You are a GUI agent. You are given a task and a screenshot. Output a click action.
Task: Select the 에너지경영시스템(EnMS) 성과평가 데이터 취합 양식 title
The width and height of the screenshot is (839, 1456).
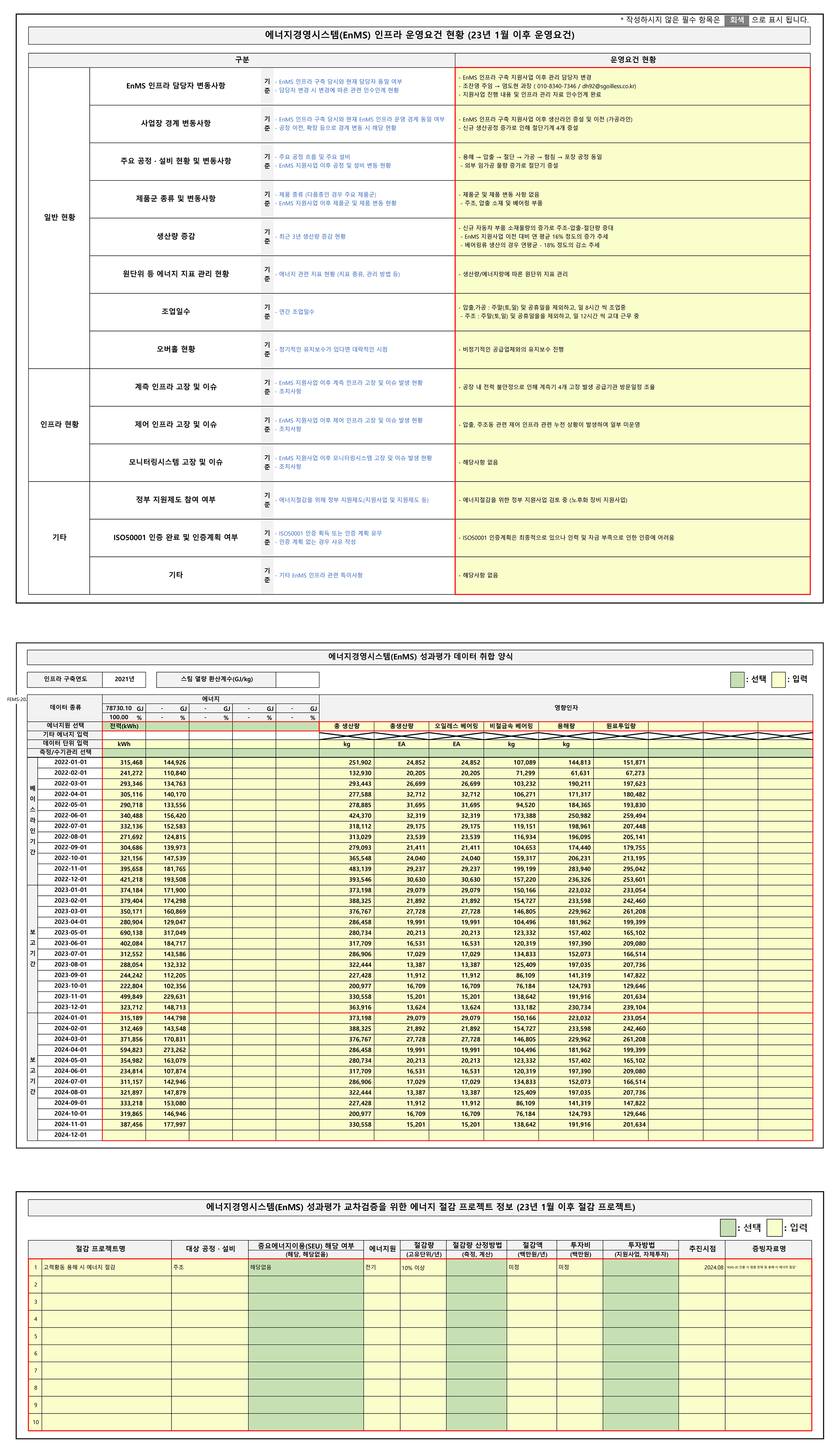420,657
